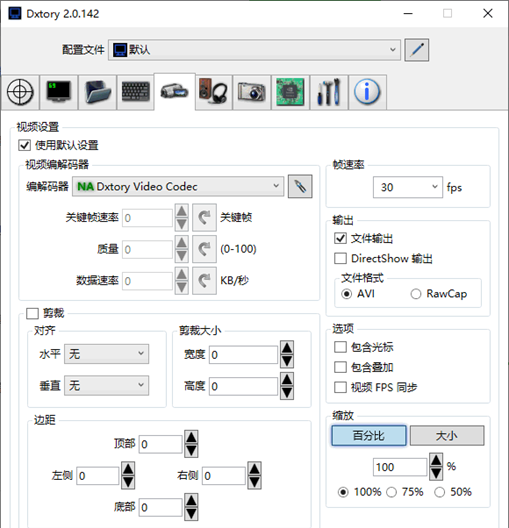
Task: Reset quality value with arrow button
Action: pyautogui.click(x=204, y=249)
